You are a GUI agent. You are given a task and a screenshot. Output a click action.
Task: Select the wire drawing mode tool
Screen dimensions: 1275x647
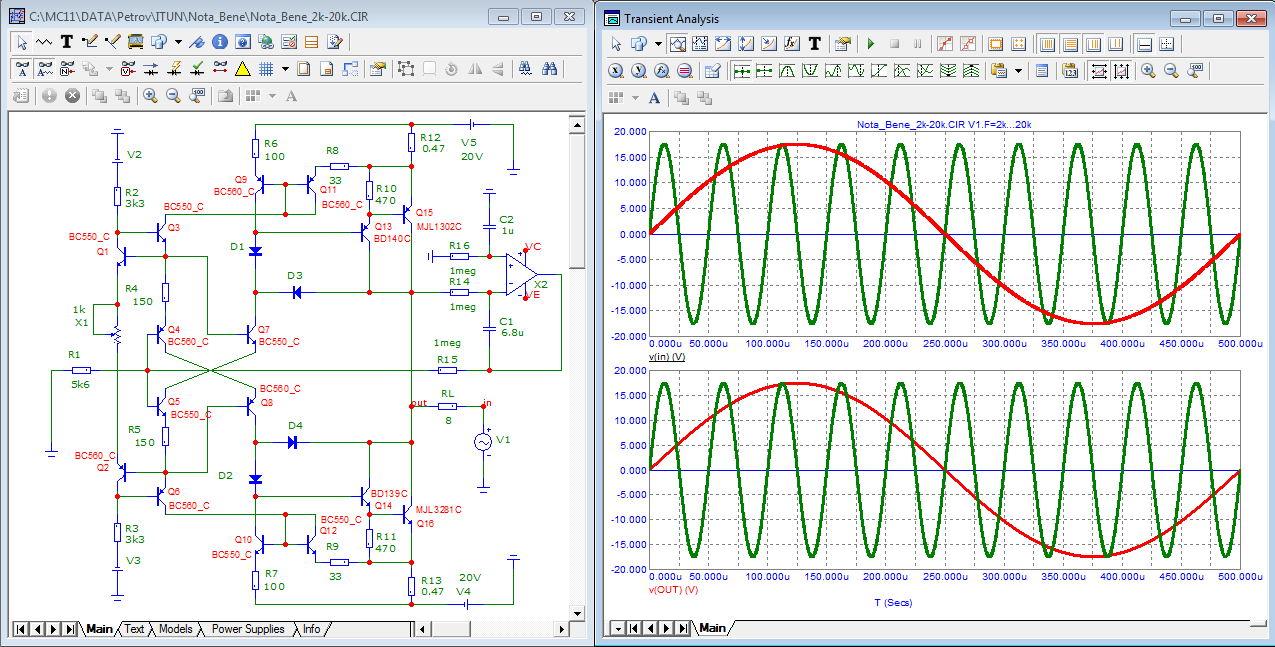tap(89, 42)
